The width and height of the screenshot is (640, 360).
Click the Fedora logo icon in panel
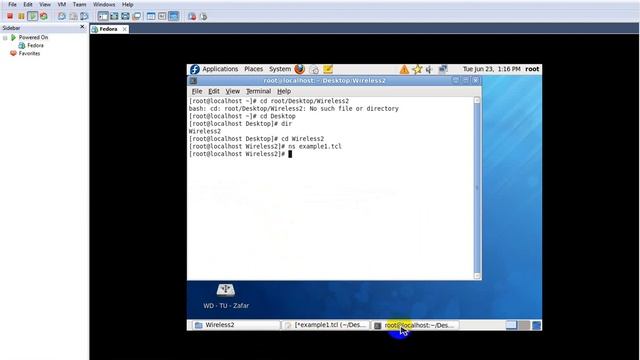(x=195, y=69)
